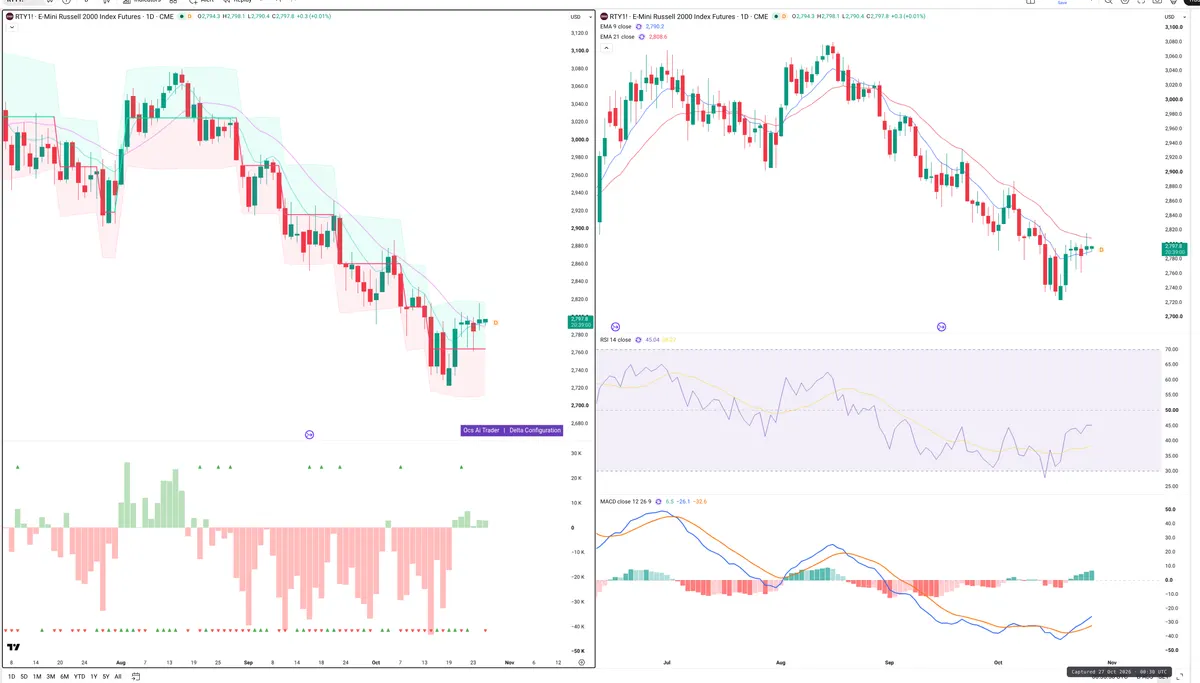Screen dimensions: 1200x683
Task: Click the MACD close 12 26 9 label
Action: [x=626, y=501]
